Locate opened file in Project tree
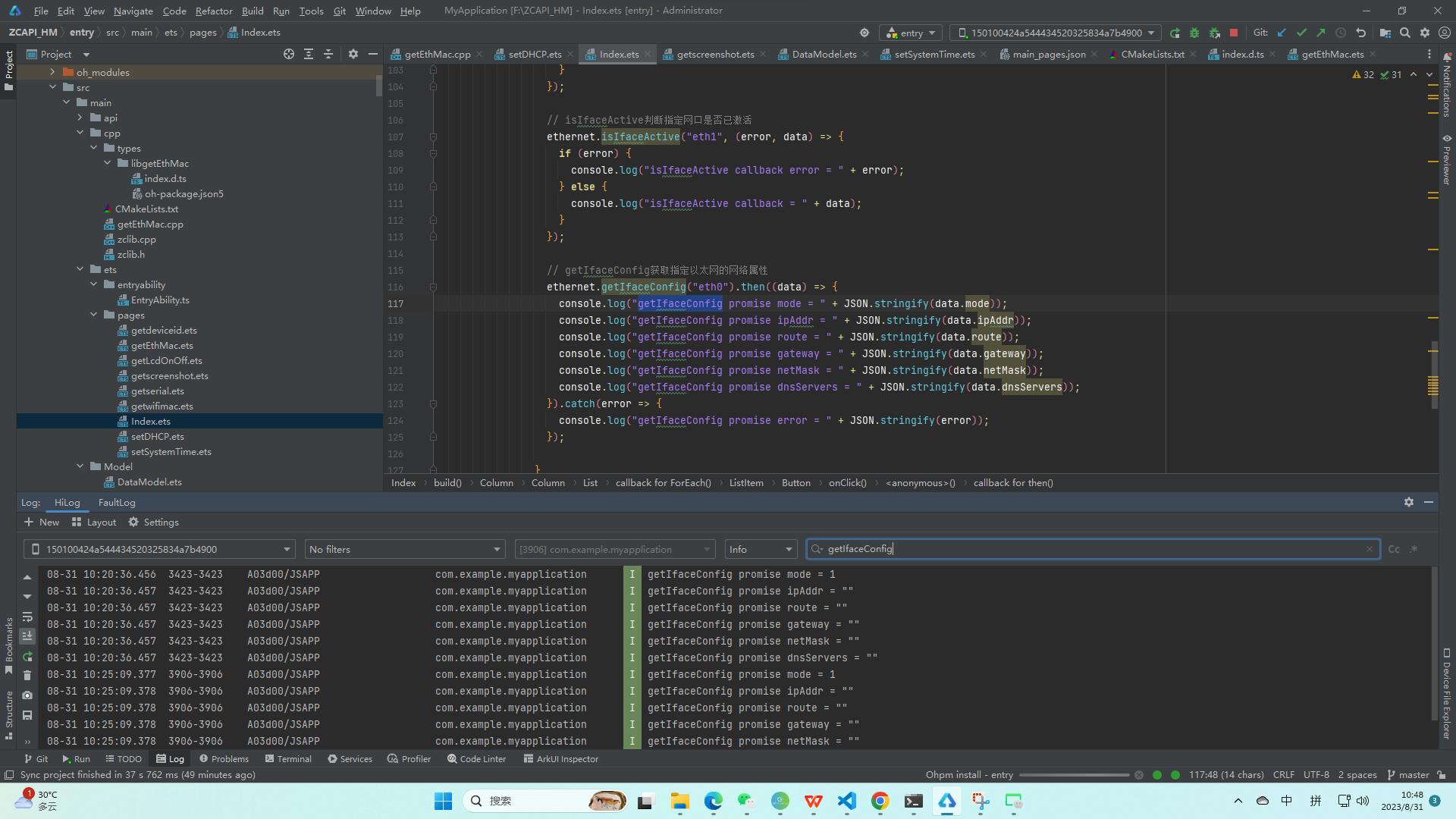The height and width of the screenshot is (819, 1456). click(x=289, y=54)
